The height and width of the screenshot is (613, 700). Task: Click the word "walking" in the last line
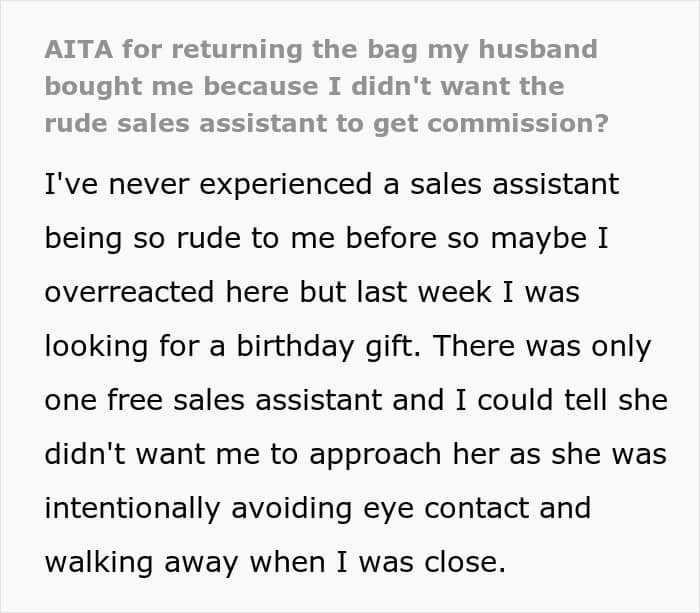tap(99, 563)
